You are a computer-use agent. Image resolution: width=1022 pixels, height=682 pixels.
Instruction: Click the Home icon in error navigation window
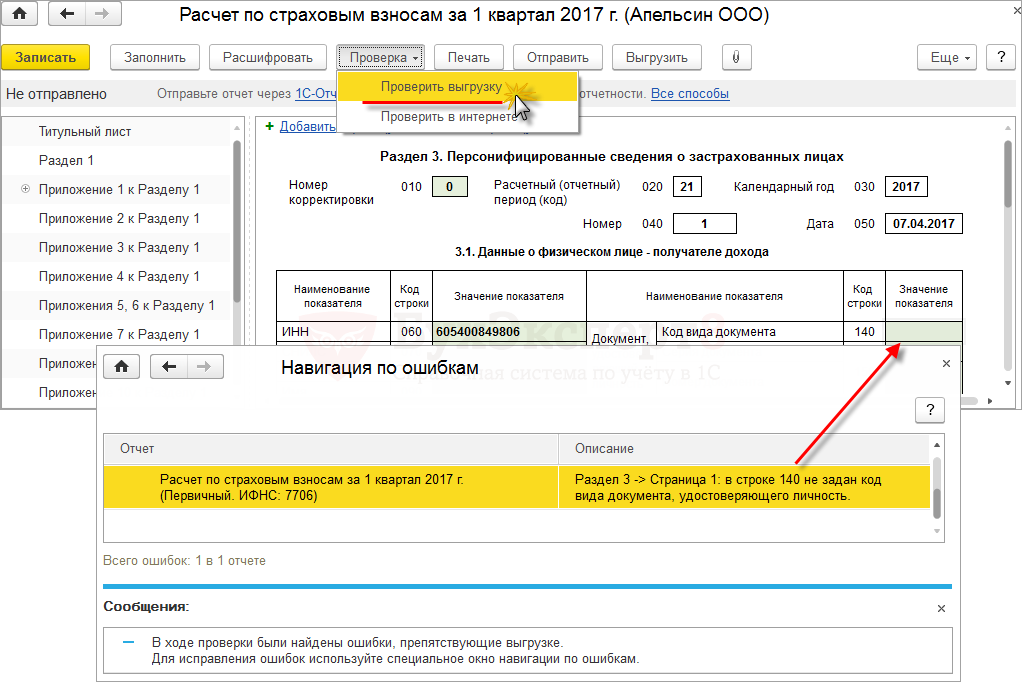[122, 367]
